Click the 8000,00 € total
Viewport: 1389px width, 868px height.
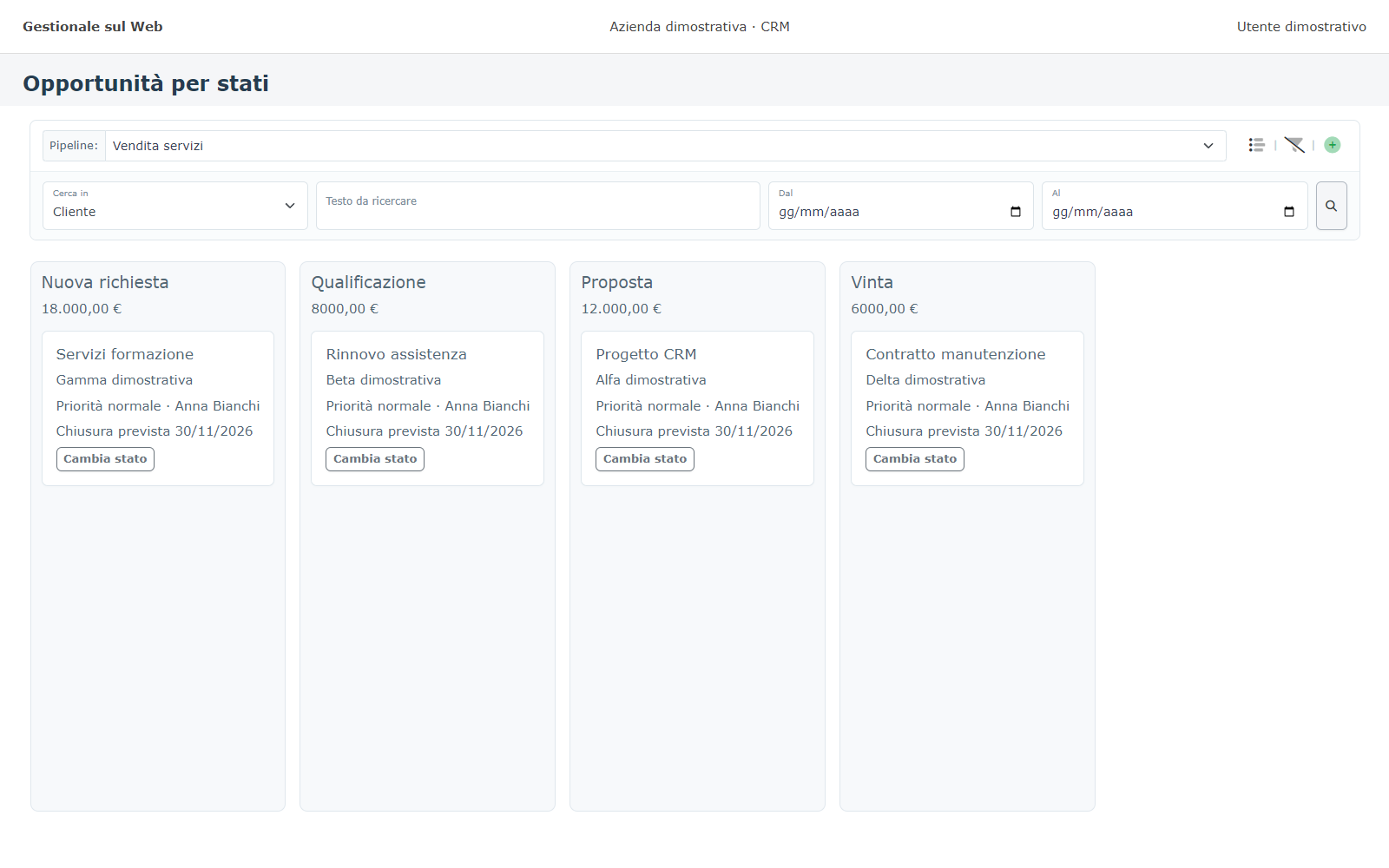tap(345, 309)
